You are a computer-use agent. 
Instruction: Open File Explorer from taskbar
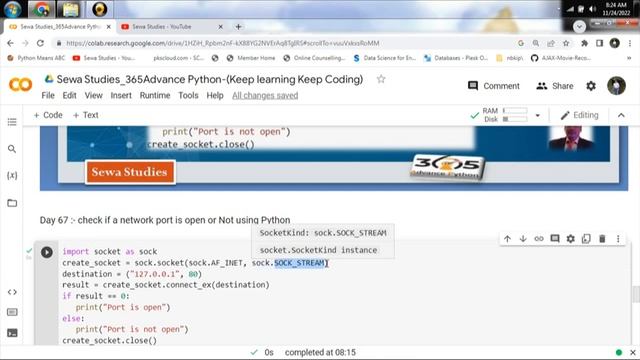pyautogui.click(x=70, y=9)
